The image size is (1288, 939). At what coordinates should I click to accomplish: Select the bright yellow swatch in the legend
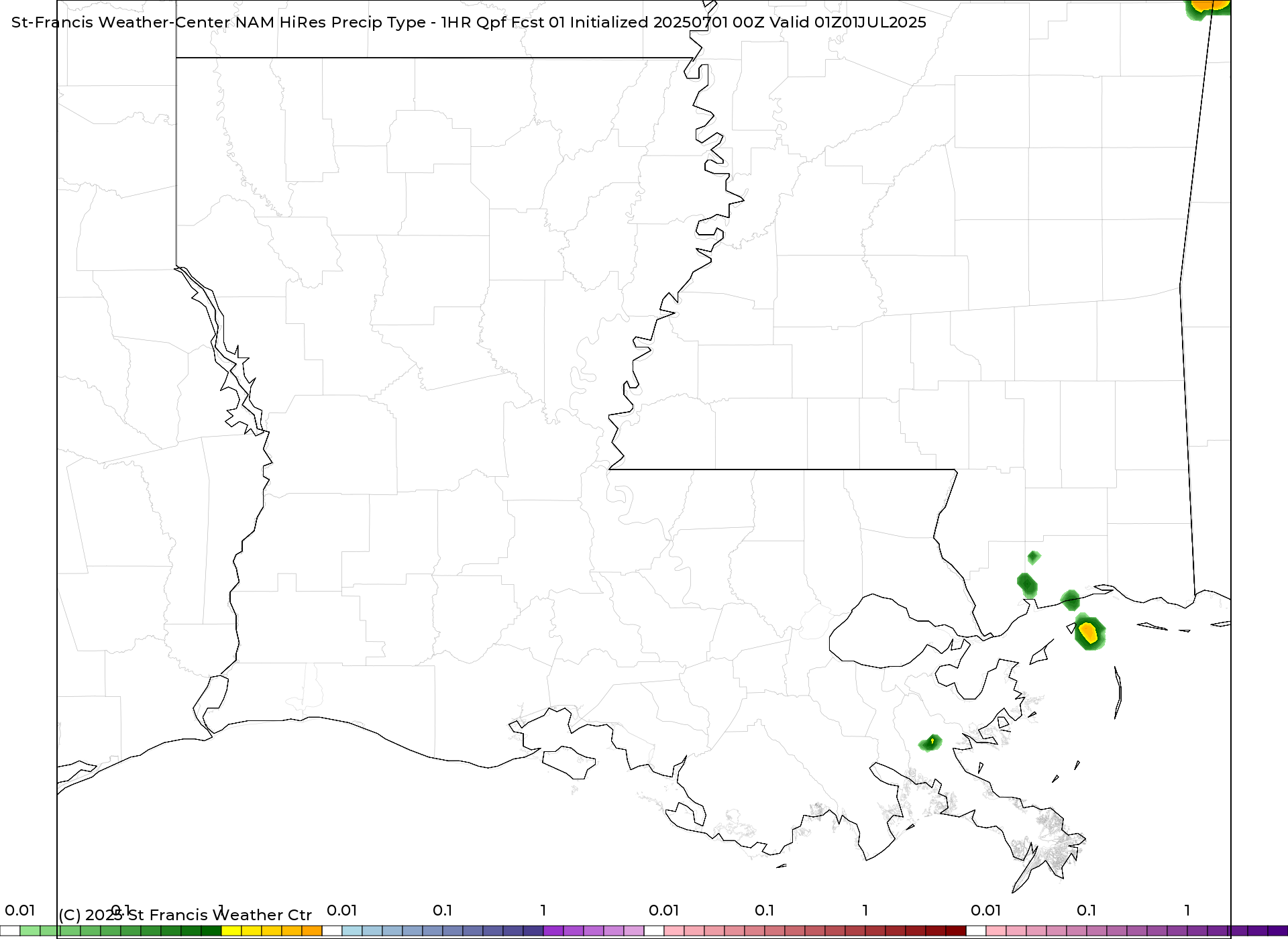231,931
